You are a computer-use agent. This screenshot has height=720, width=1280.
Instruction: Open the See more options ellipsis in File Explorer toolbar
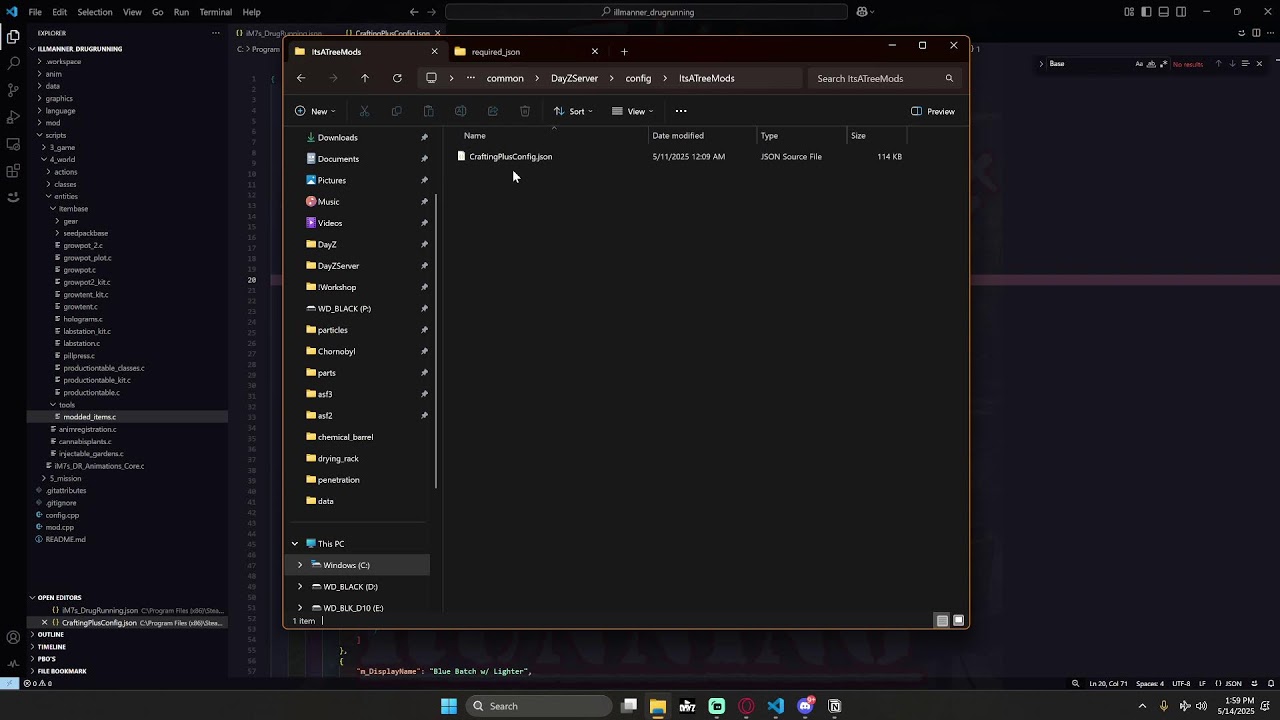click(x=681, y=111)
